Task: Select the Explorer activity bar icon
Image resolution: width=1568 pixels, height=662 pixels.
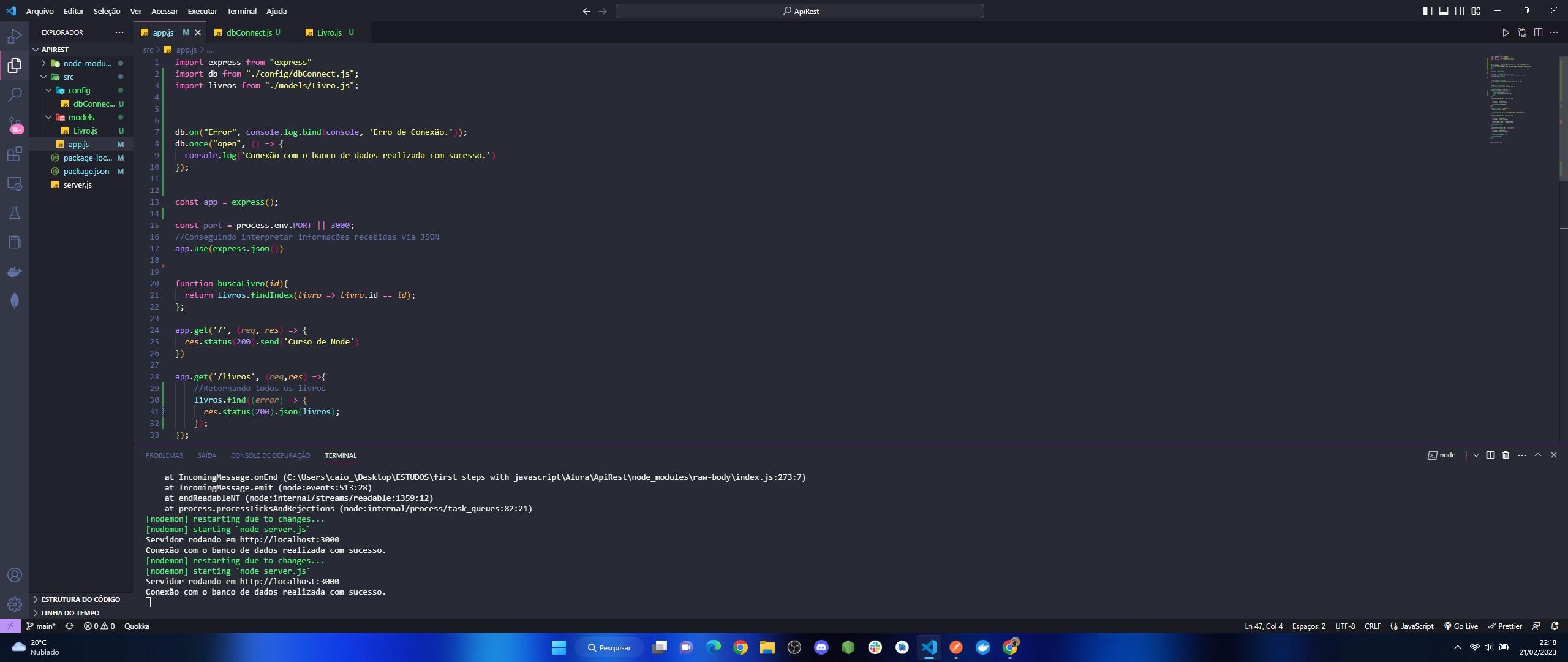Action: pos(15,65)
